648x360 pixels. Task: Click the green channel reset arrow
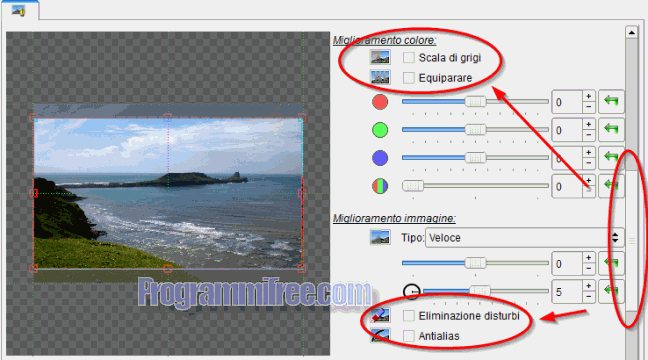(611, 129)
